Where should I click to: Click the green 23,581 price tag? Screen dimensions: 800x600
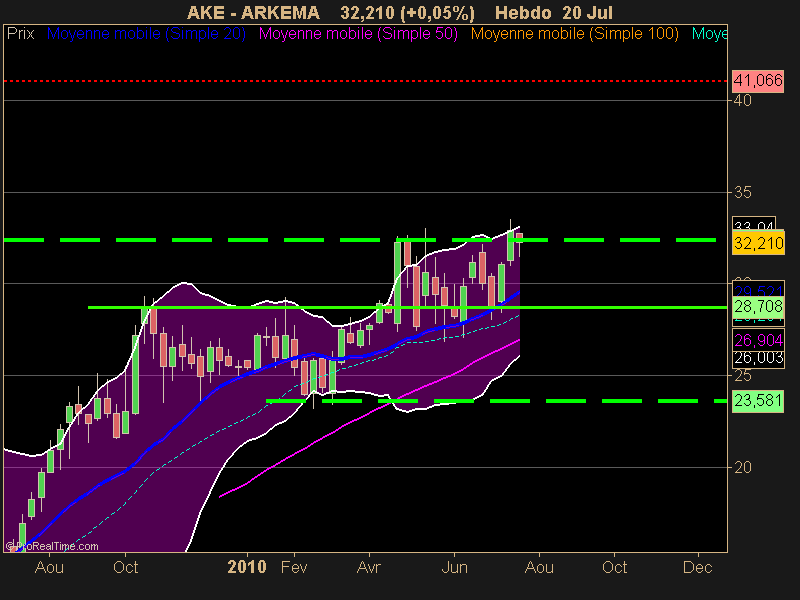point(758,401)
